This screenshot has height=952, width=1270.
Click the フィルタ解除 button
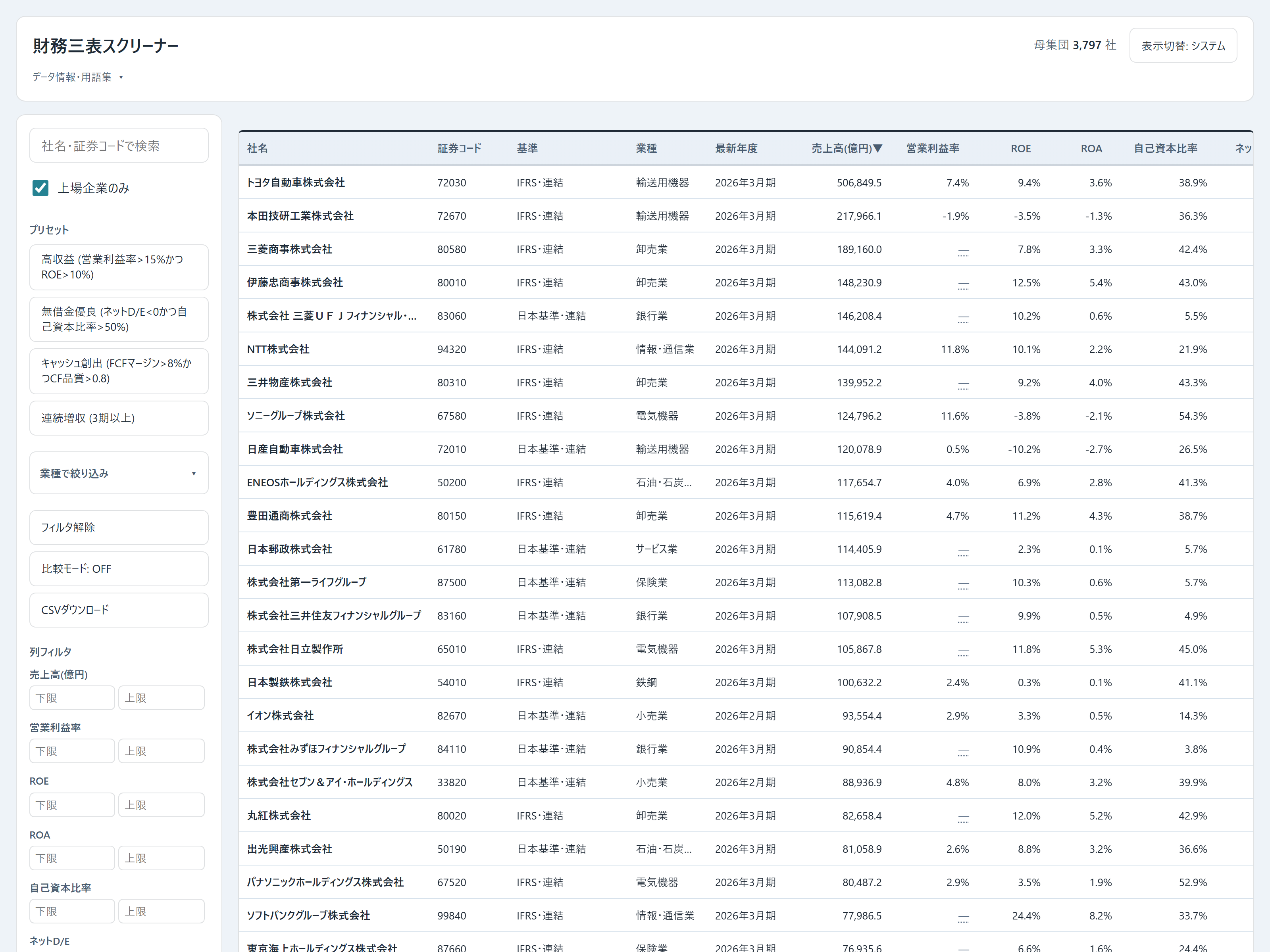(119, 527)
